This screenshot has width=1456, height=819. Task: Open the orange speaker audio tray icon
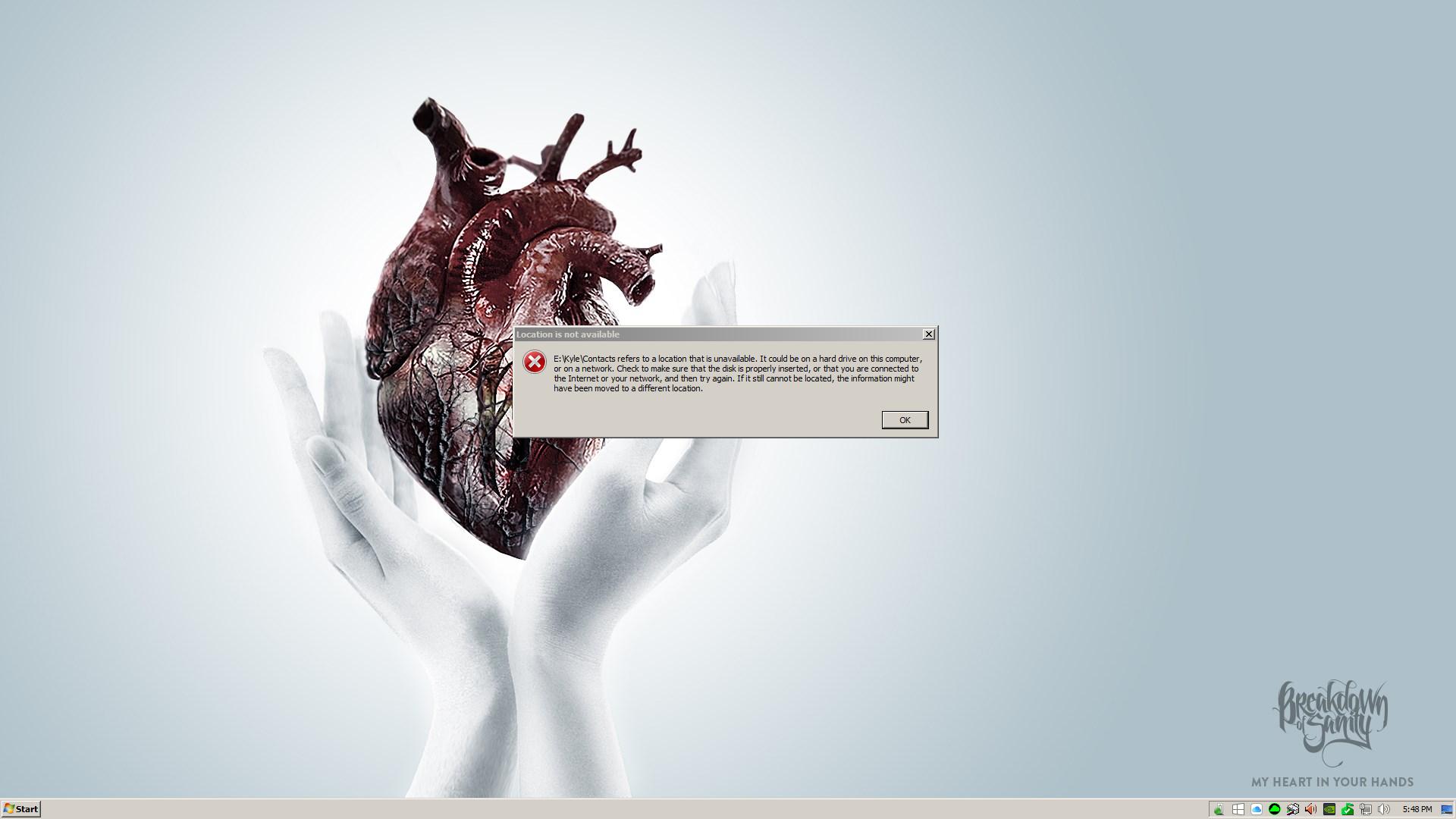tap(1311, 809)
